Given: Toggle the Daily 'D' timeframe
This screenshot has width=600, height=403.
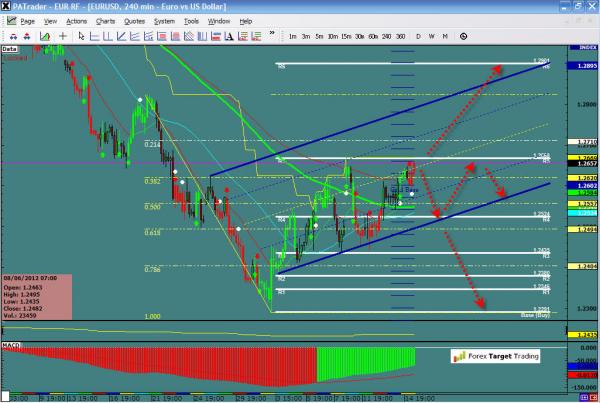Looking at the screenshot, I should 418,35.
